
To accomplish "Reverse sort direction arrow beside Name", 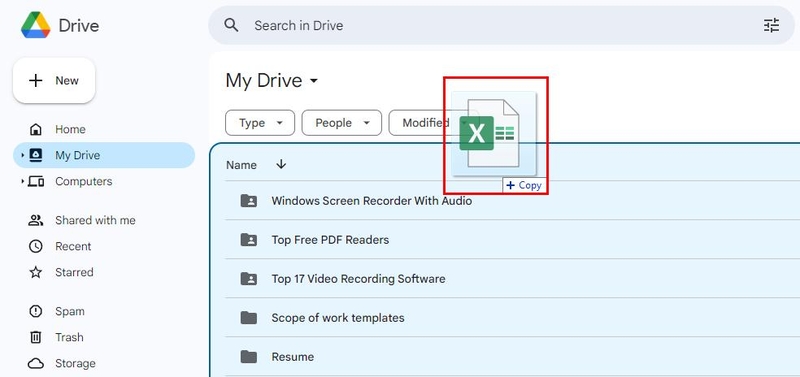I will point(281,164).
